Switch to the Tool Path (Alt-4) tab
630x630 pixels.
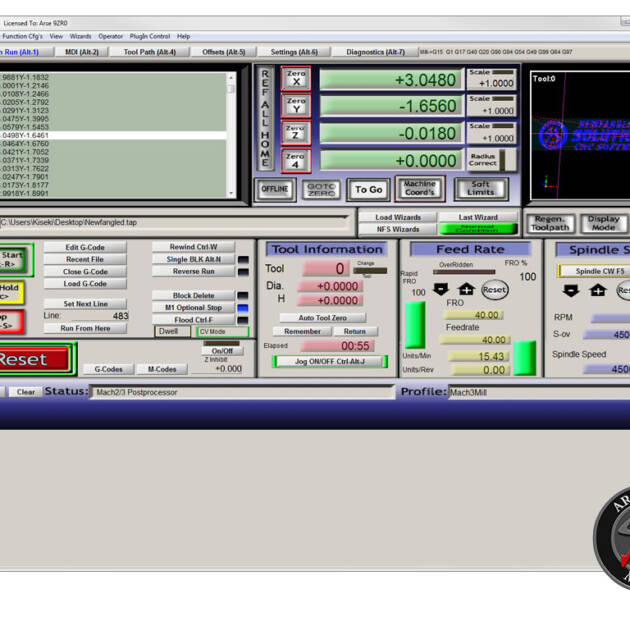click(x=149, y=51)
